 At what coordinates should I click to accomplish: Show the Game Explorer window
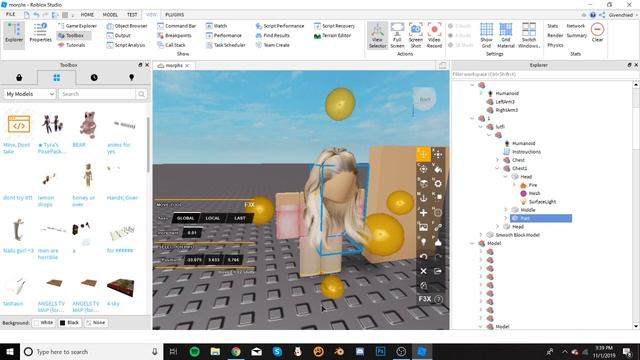coord(77,26)
